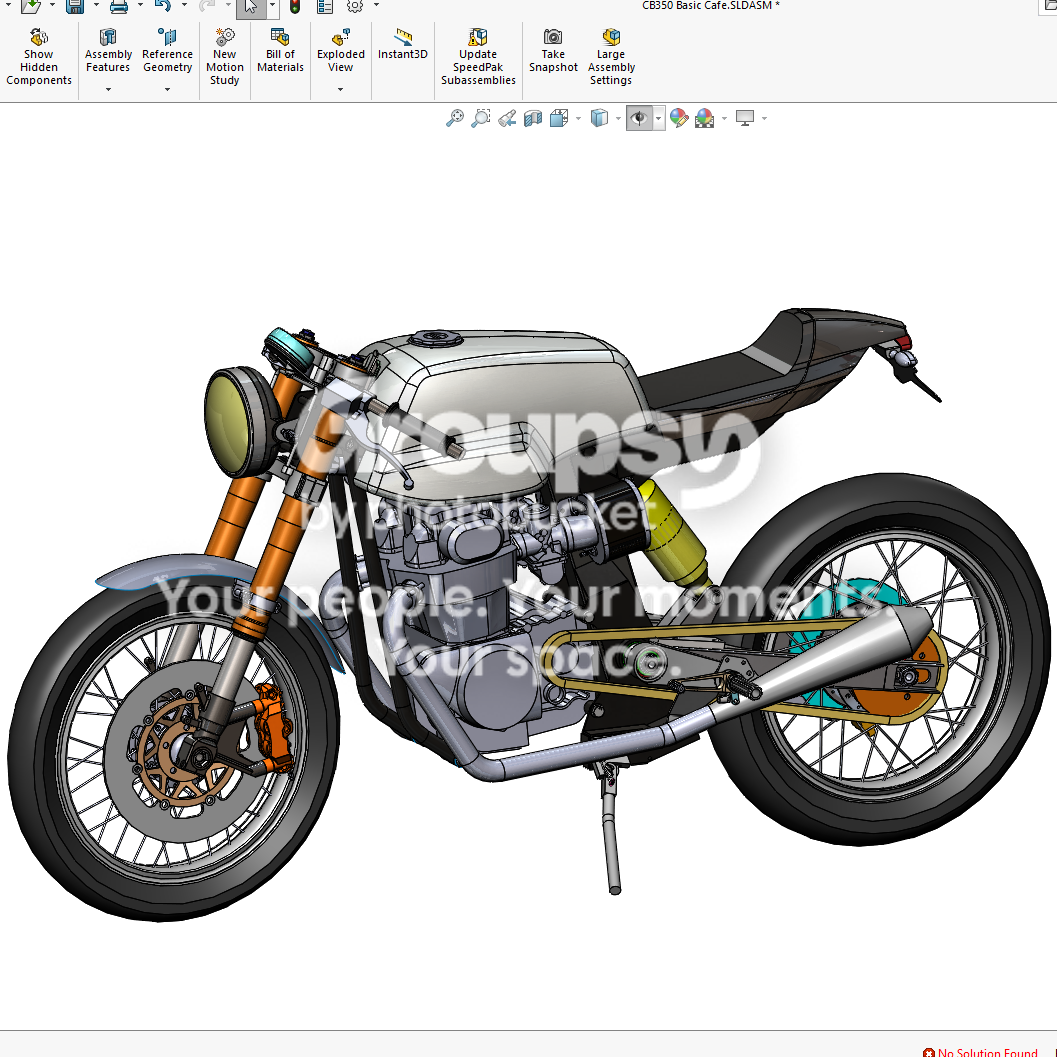Click Previous View icon
This screenshot has width=1057, height=1057.
[x=507, y=118]
